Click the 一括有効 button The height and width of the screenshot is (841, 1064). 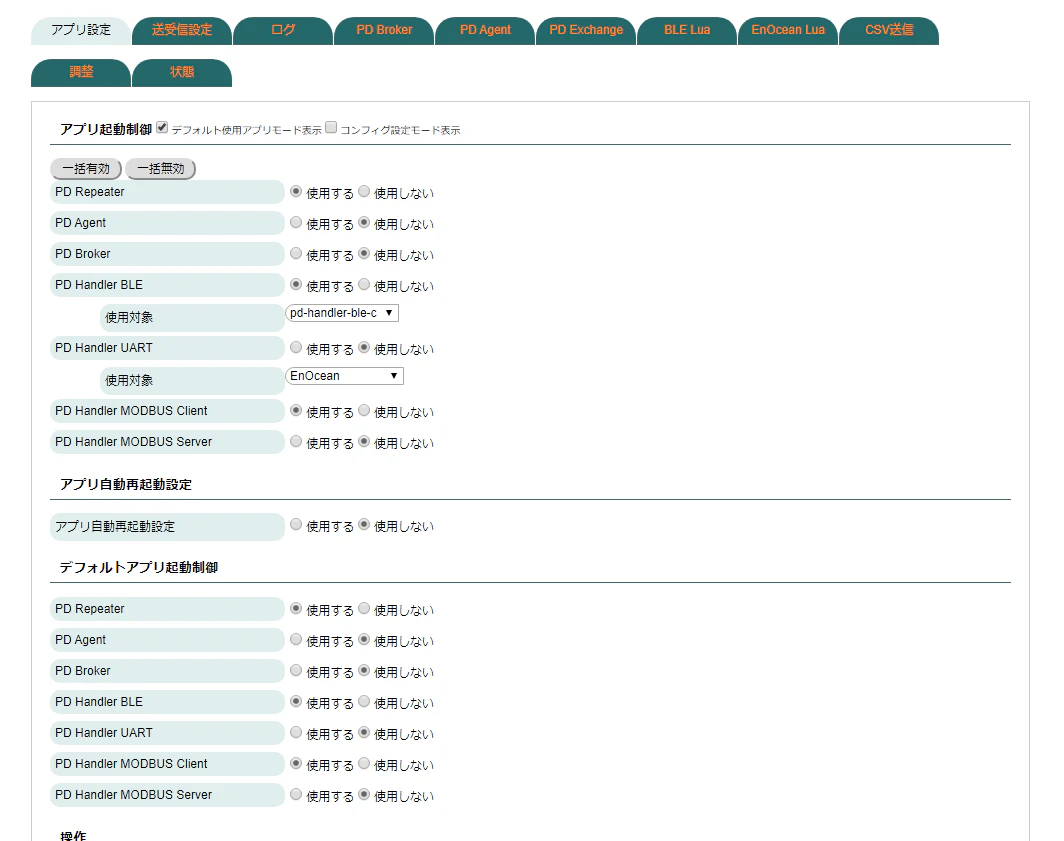click(x=86, y=168)
